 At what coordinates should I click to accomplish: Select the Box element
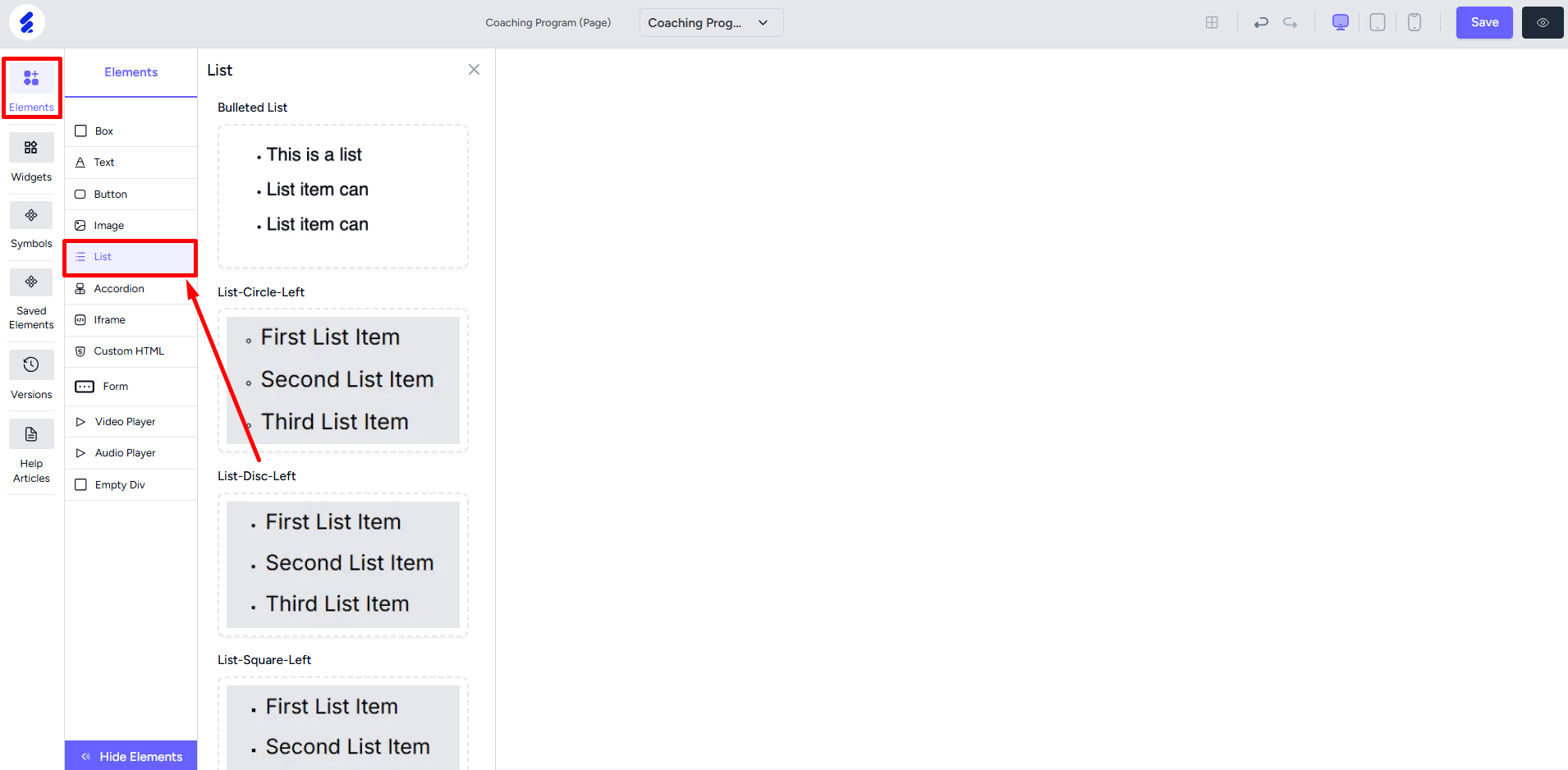pyautogui.click(x=131, y=131)
